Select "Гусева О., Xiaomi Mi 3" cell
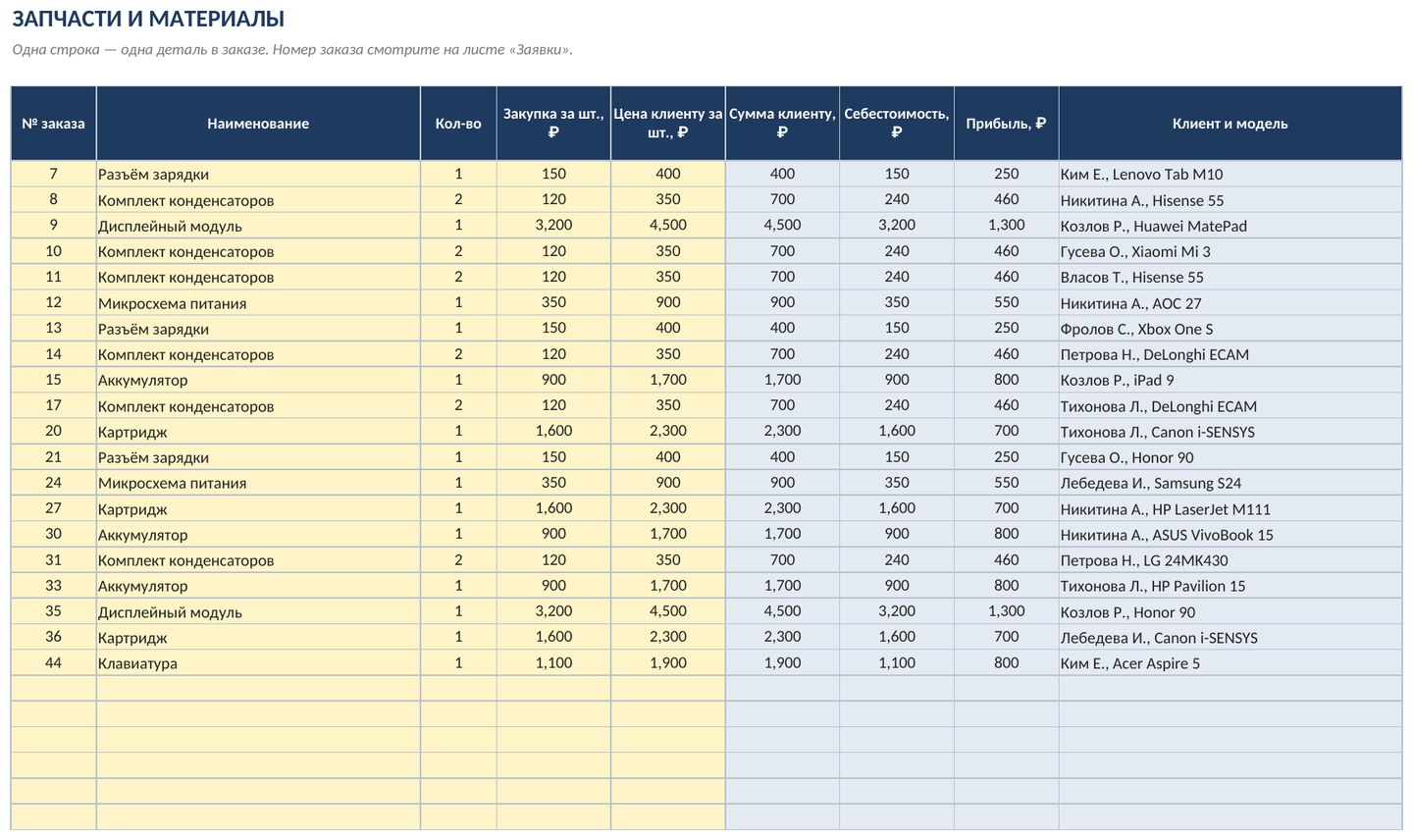This screenshot has width=1413, height=840. [x=1230, y=251]
